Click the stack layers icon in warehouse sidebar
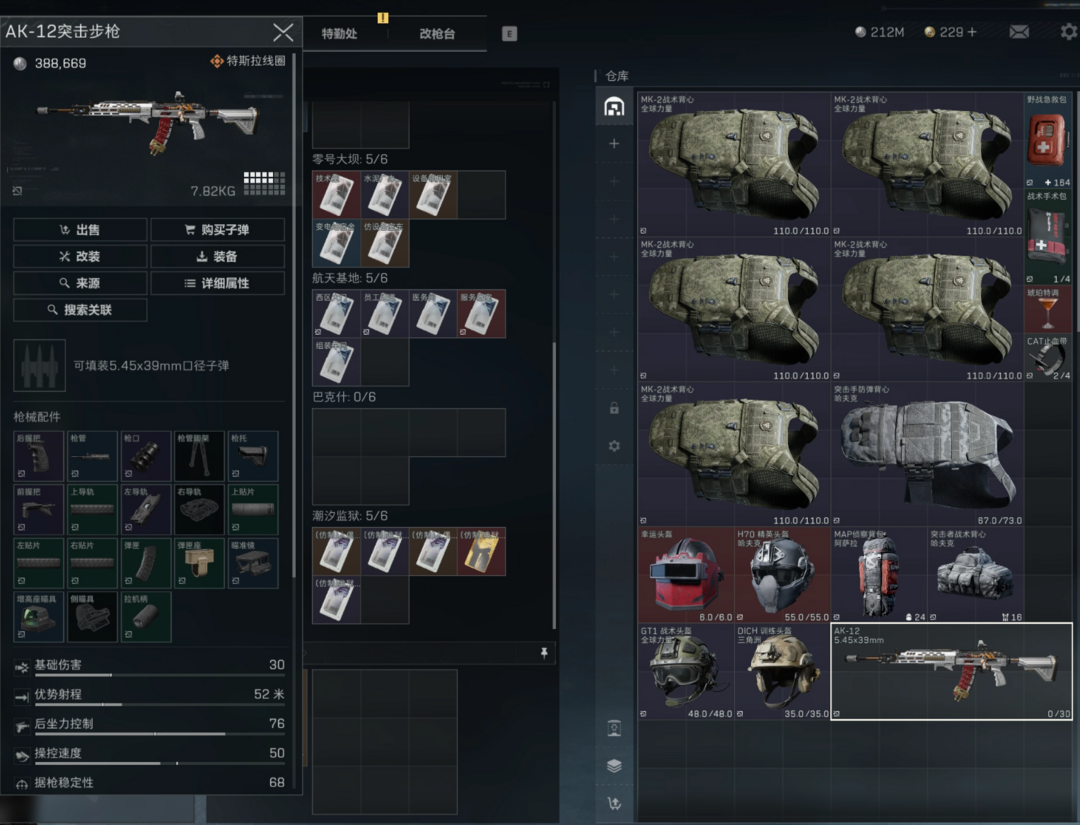The height and width of the screenshot is (825, 1080). tap(614, 766)
